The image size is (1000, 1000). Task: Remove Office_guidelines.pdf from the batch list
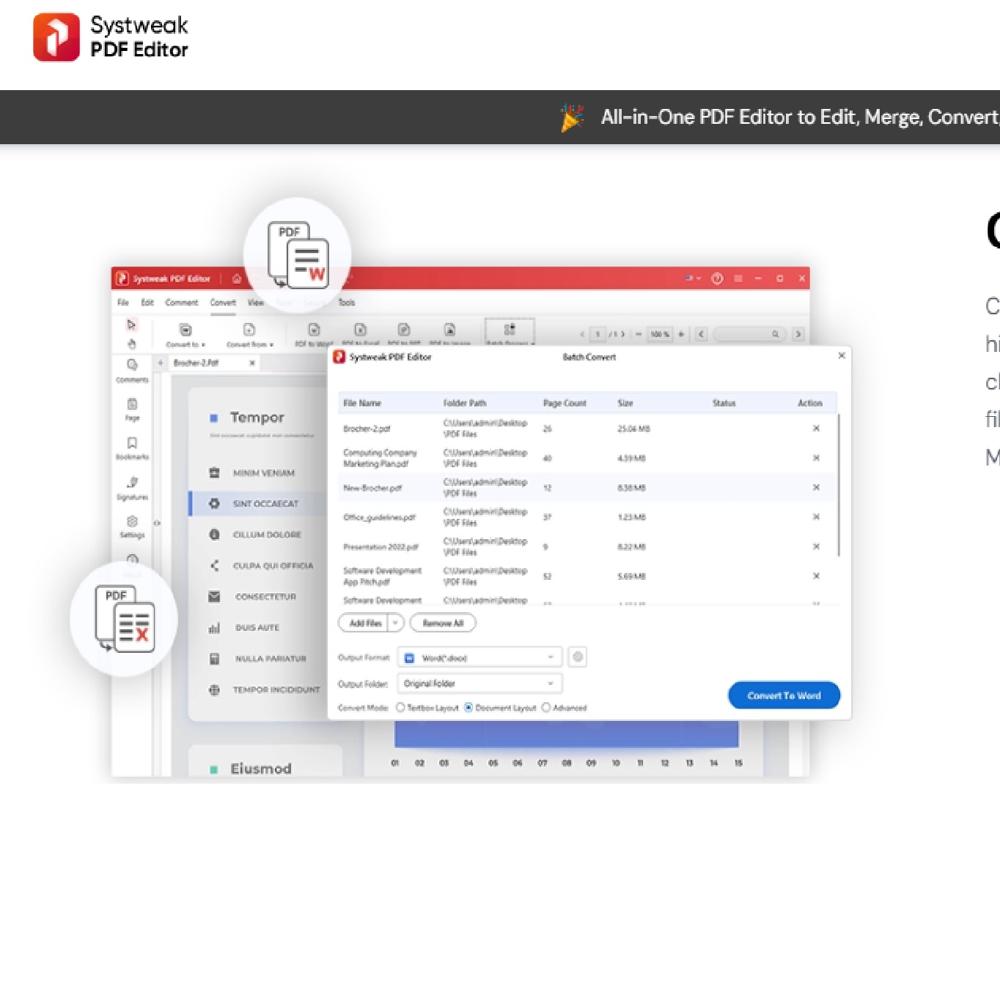(816, 517)
